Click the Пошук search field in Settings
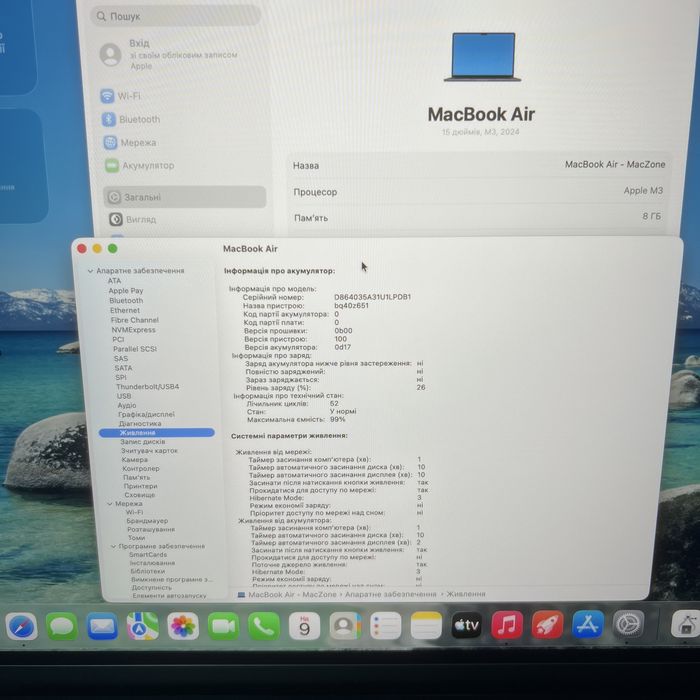Viewport: 700px width, 700px height. click(176, 17)
